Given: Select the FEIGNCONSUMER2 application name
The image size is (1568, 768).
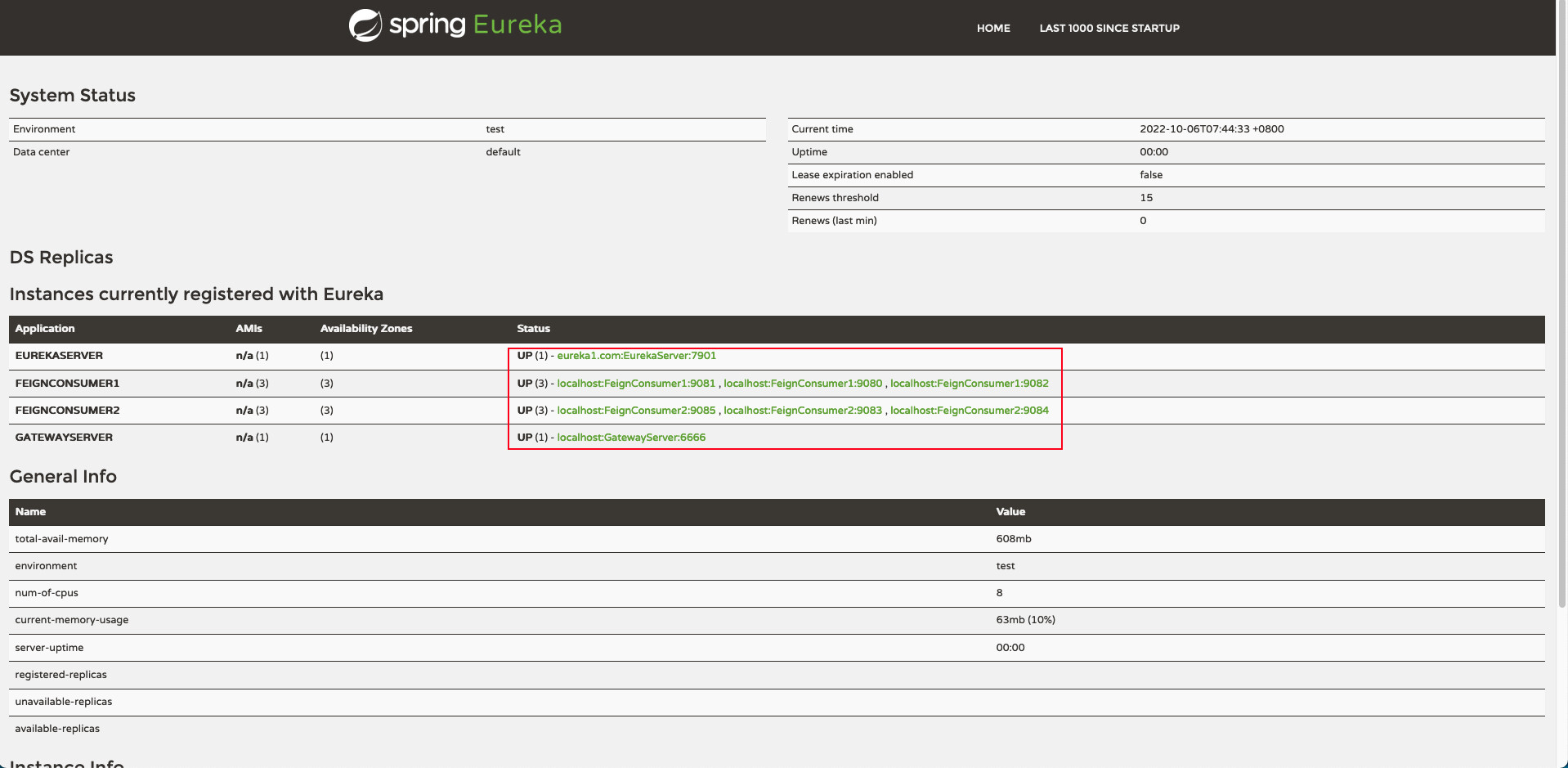Looking at the screenshot, I should click(x=67, y=411).
